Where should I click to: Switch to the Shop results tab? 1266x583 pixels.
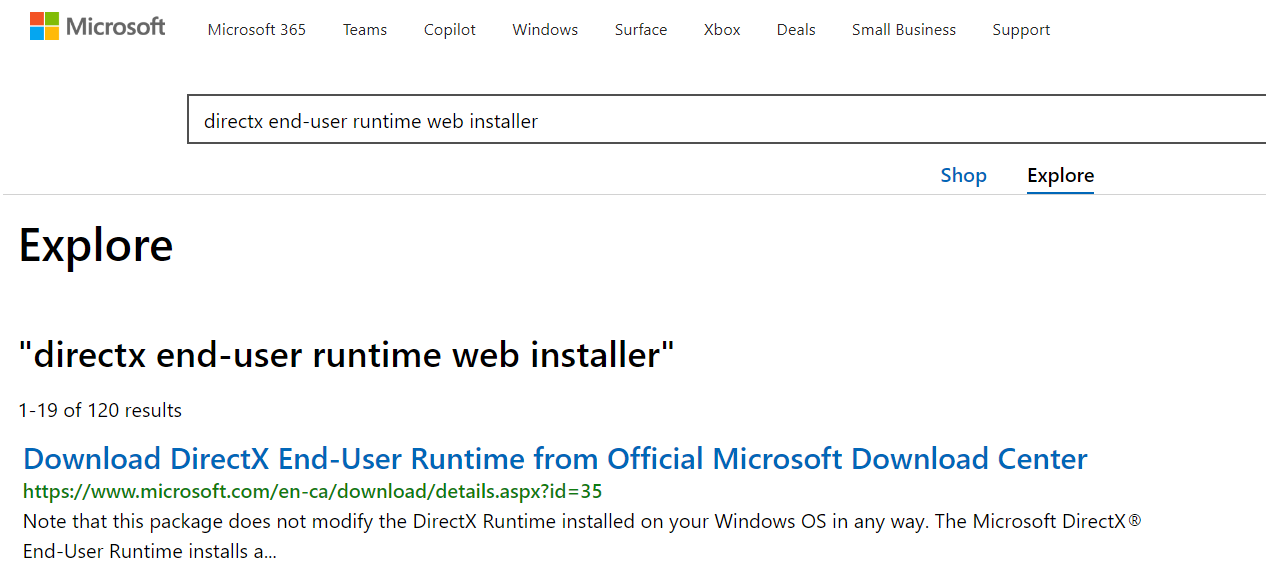pyautogui.click(x=964, y=175)
